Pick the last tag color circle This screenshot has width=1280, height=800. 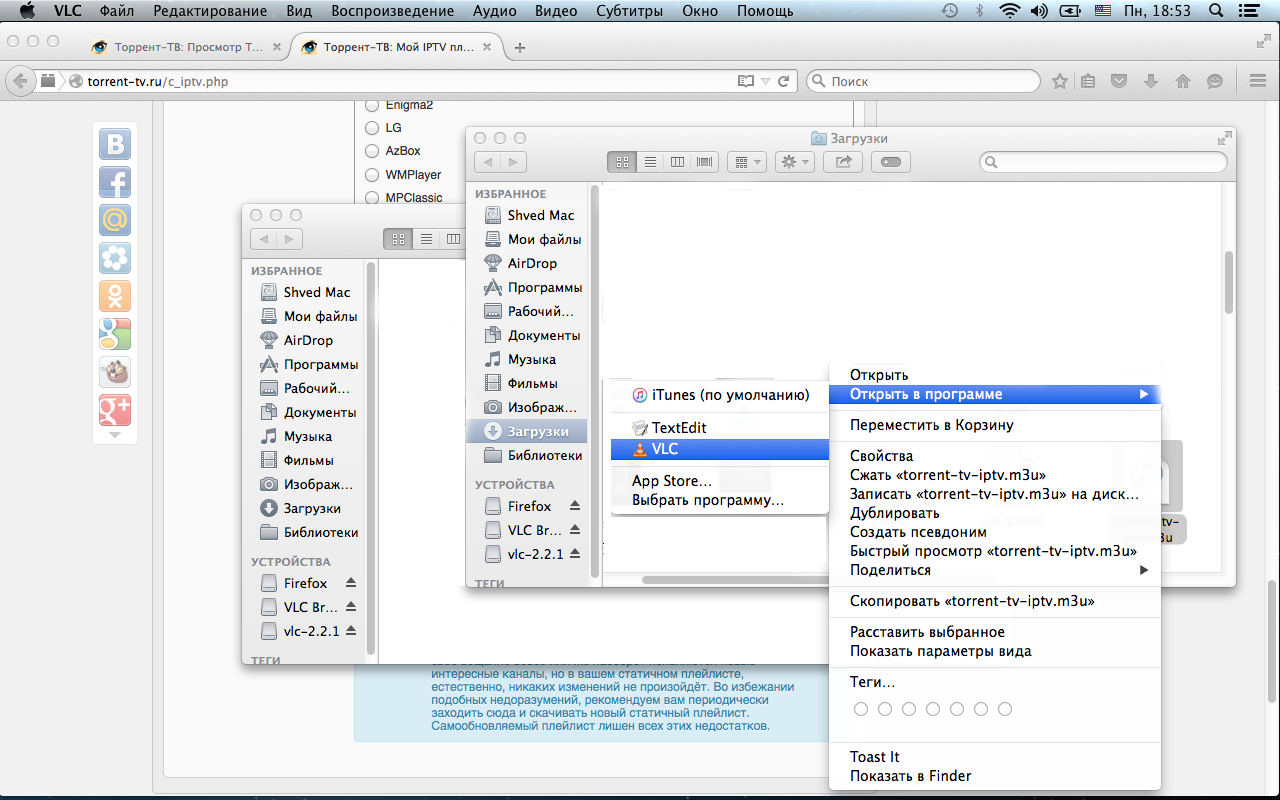1005,709
